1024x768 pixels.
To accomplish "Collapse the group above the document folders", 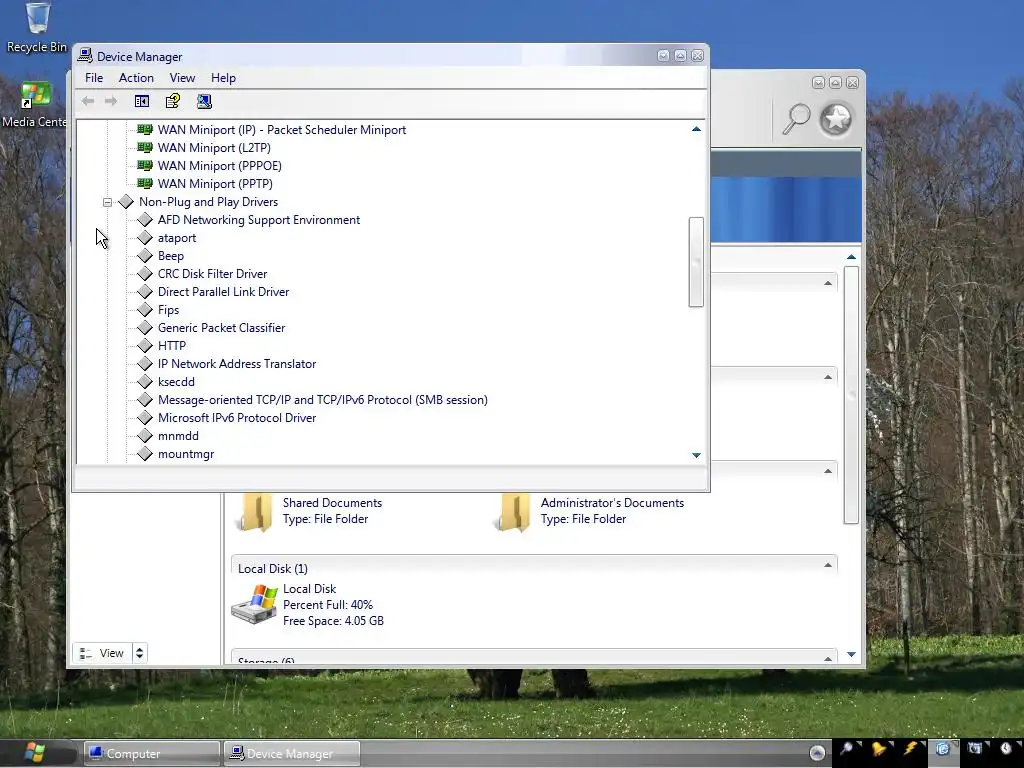I will 828,472.
